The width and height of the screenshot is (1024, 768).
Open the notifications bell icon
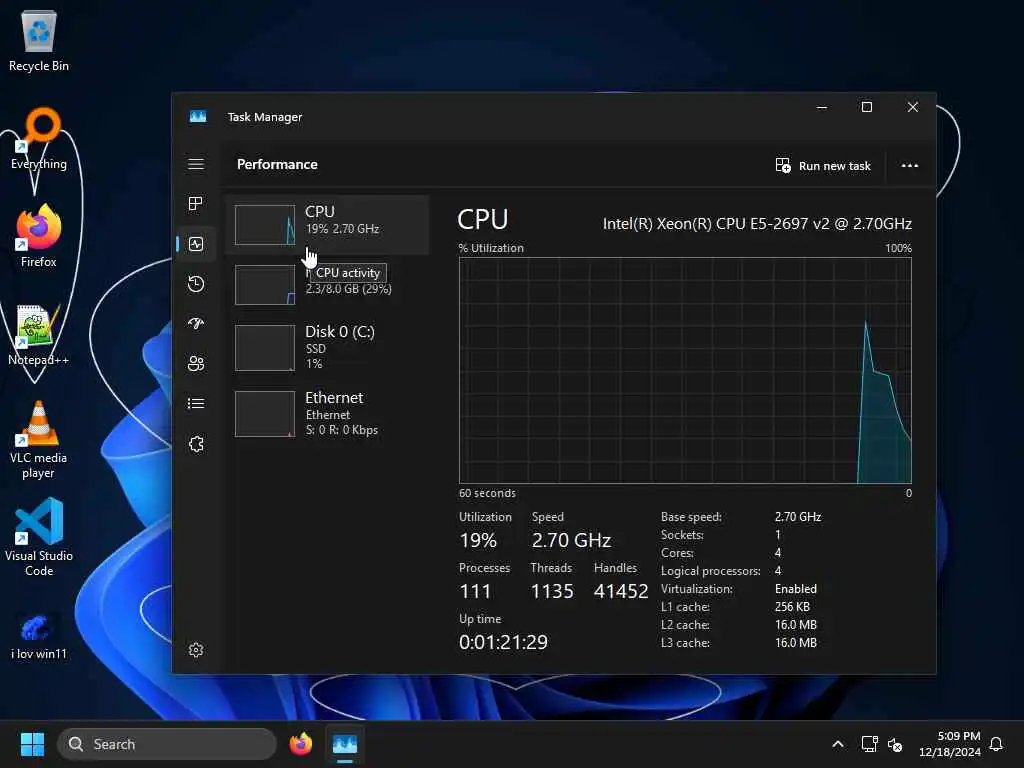point(997,744)
